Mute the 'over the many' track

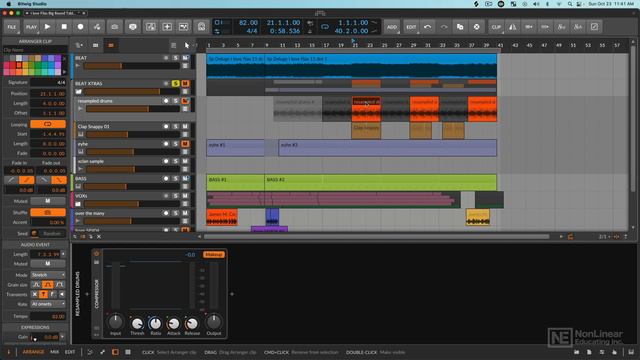click(185, 213)
